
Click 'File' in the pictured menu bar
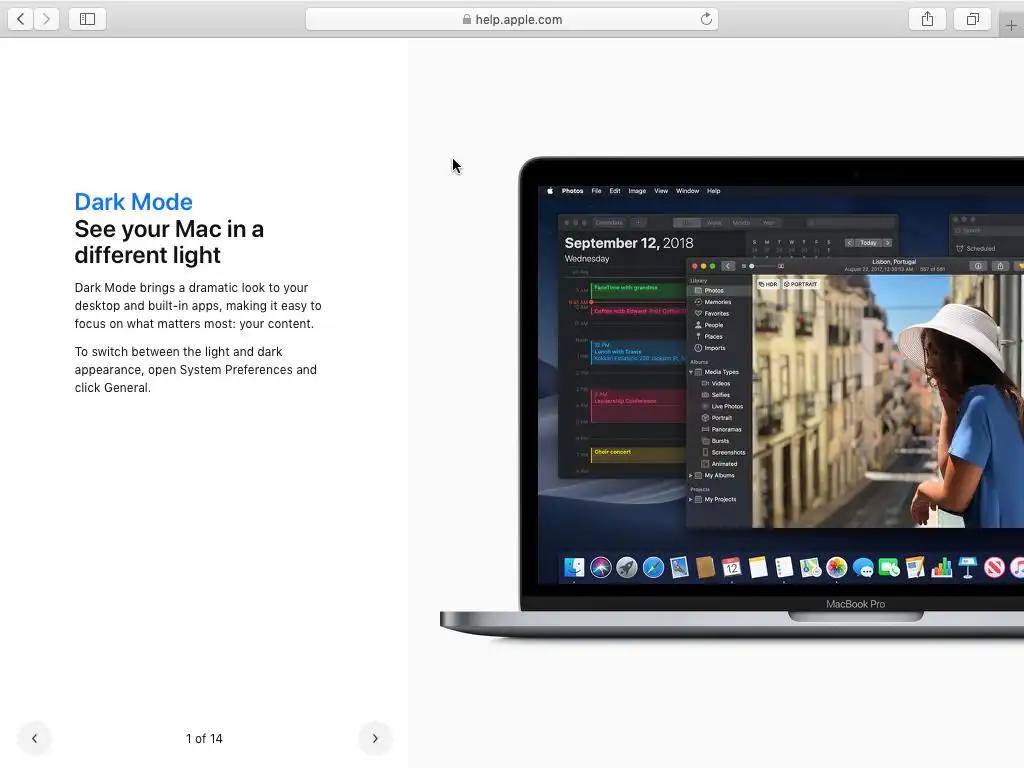point(596,191)
